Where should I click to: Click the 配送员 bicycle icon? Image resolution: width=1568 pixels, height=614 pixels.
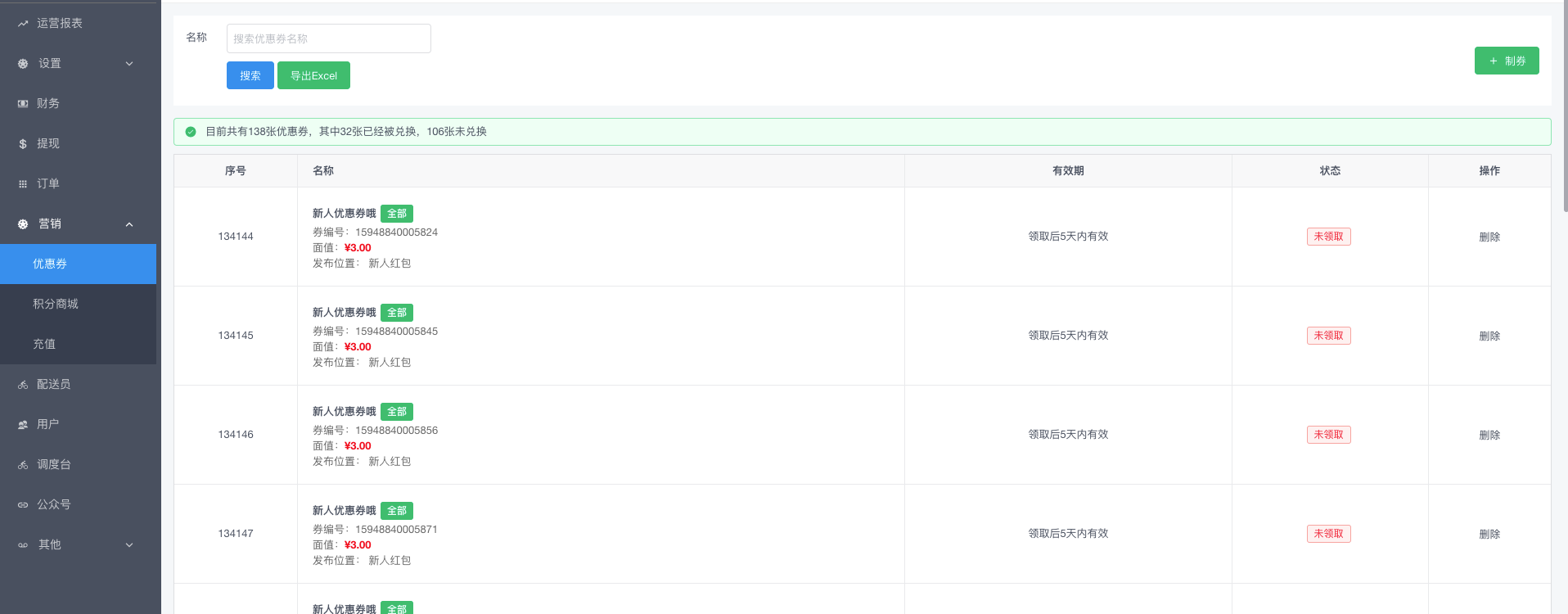[23, 385]
